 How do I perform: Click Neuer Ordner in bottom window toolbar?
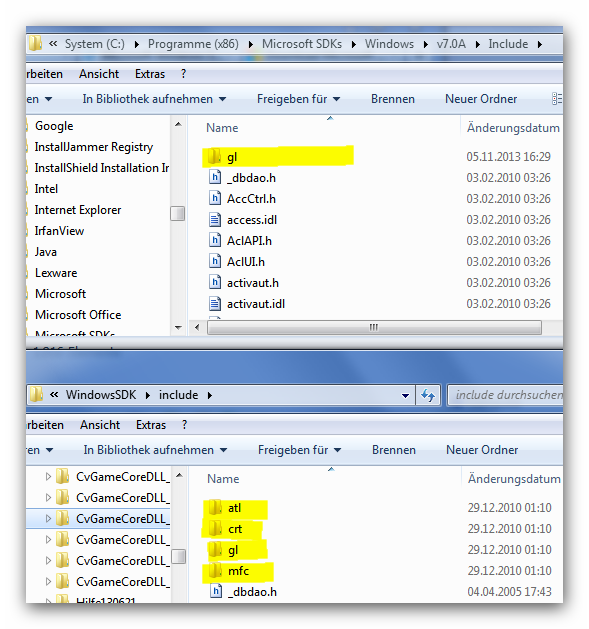coord(481,450)
